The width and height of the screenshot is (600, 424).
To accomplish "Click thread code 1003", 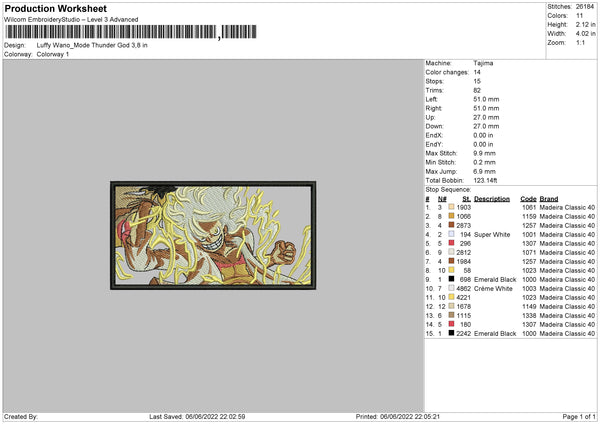I will point(529,289).
